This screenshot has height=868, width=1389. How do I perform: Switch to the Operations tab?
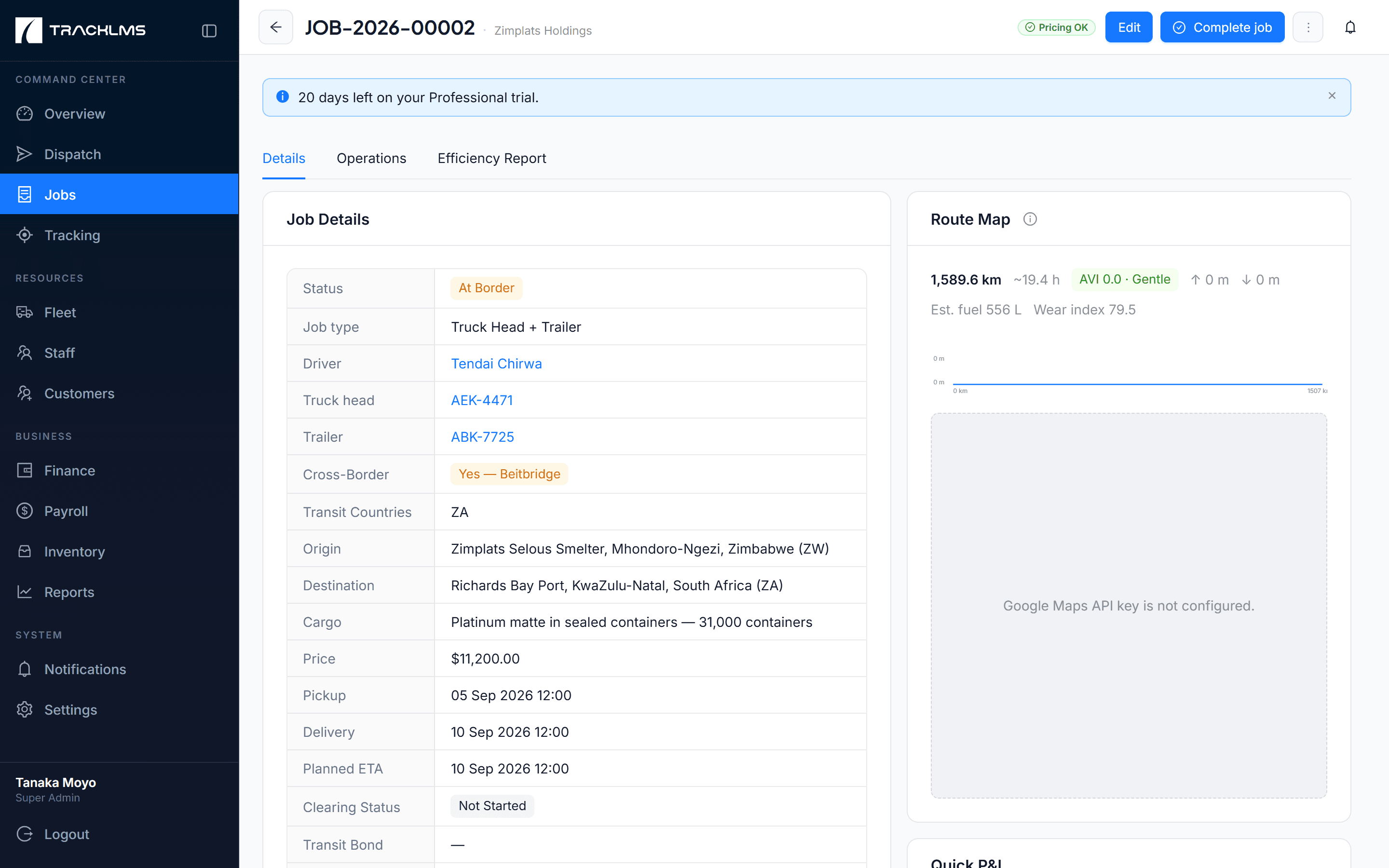coord(371,159)
